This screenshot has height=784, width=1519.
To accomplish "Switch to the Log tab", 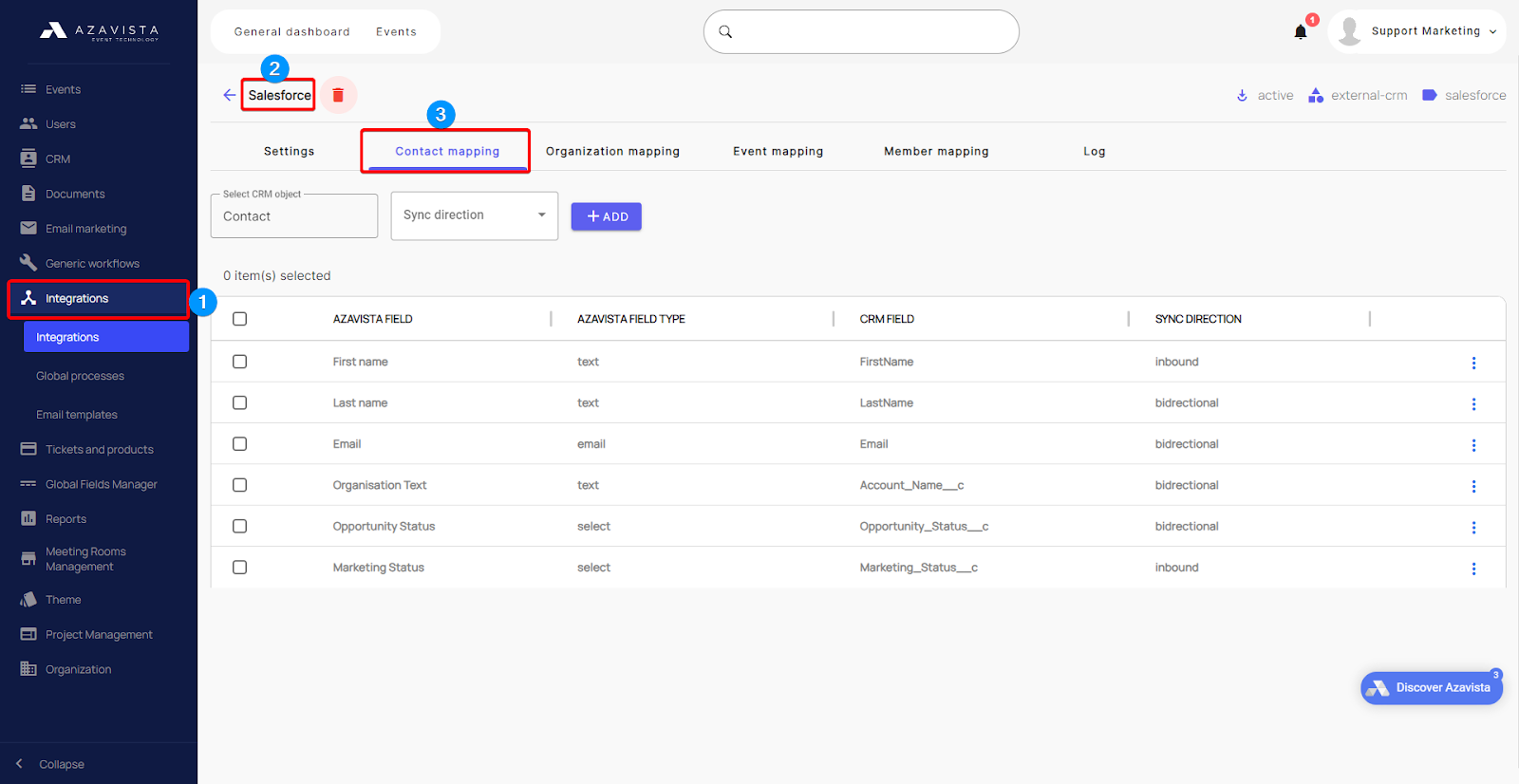I will point(1094,151).
